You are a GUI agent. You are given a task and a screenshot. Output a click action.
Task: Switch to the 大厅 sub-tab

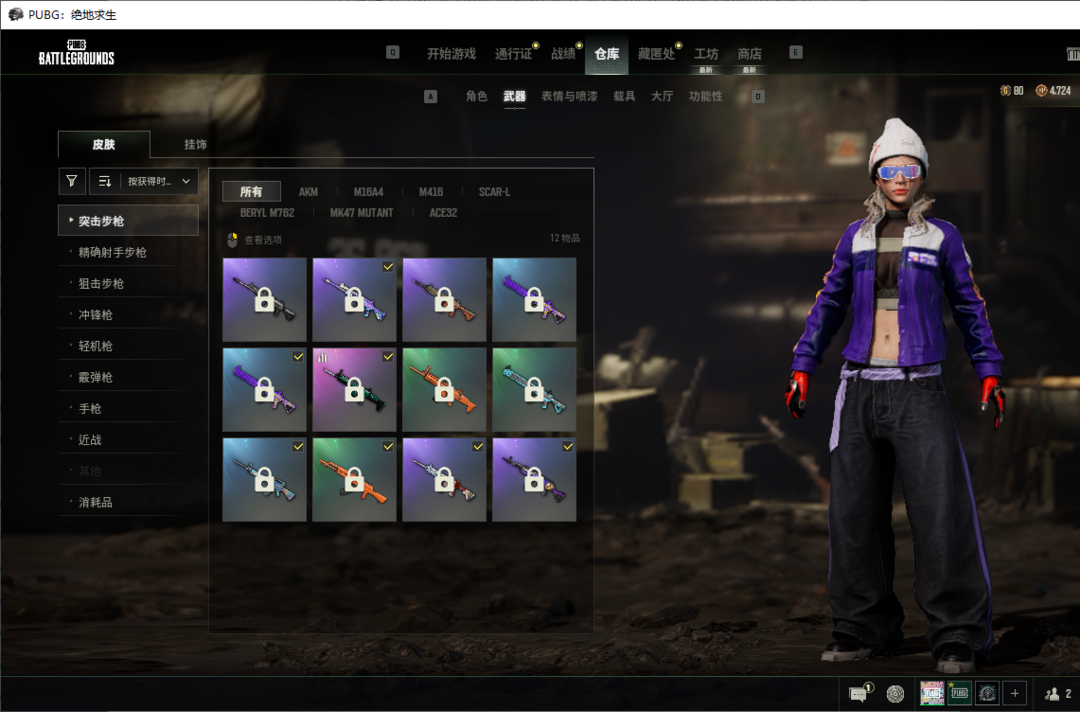pos(662,96)
